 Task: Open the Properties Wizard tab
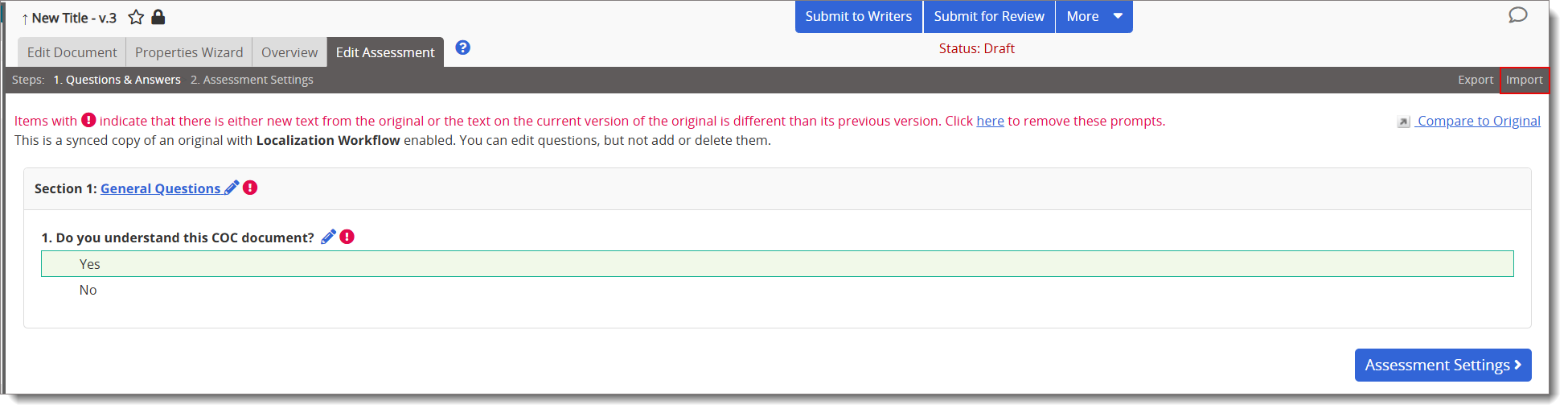point(189,52)
